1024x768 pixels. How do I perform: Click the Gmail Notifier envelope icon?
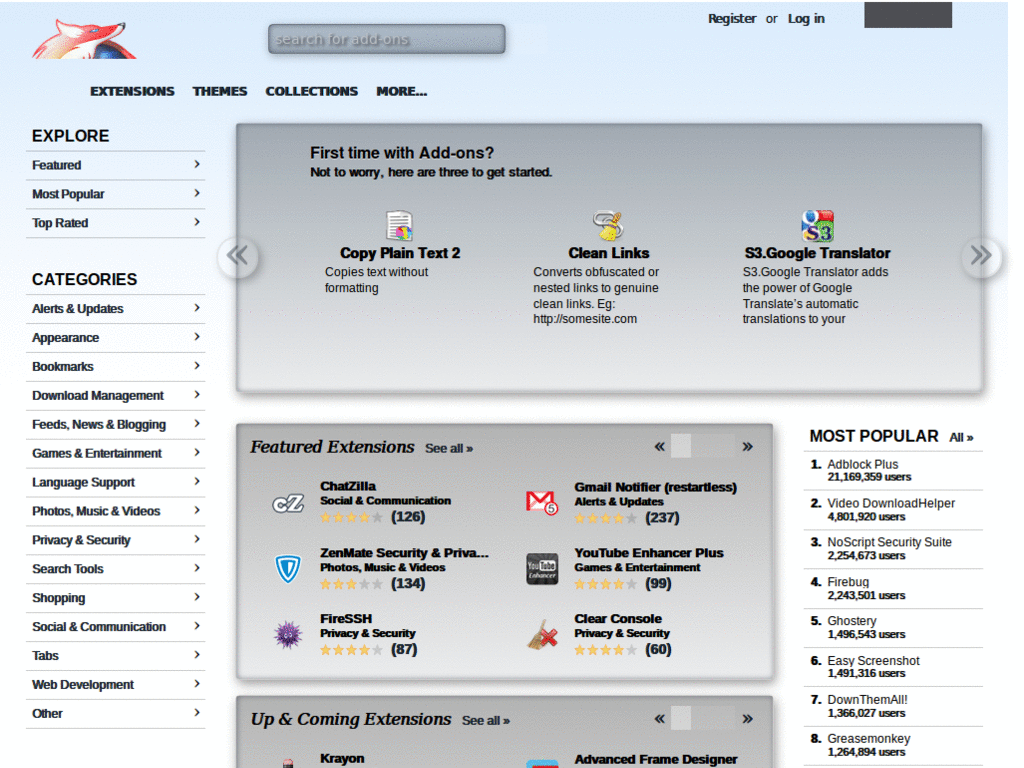pyautogui.click(x=542, y=502)
